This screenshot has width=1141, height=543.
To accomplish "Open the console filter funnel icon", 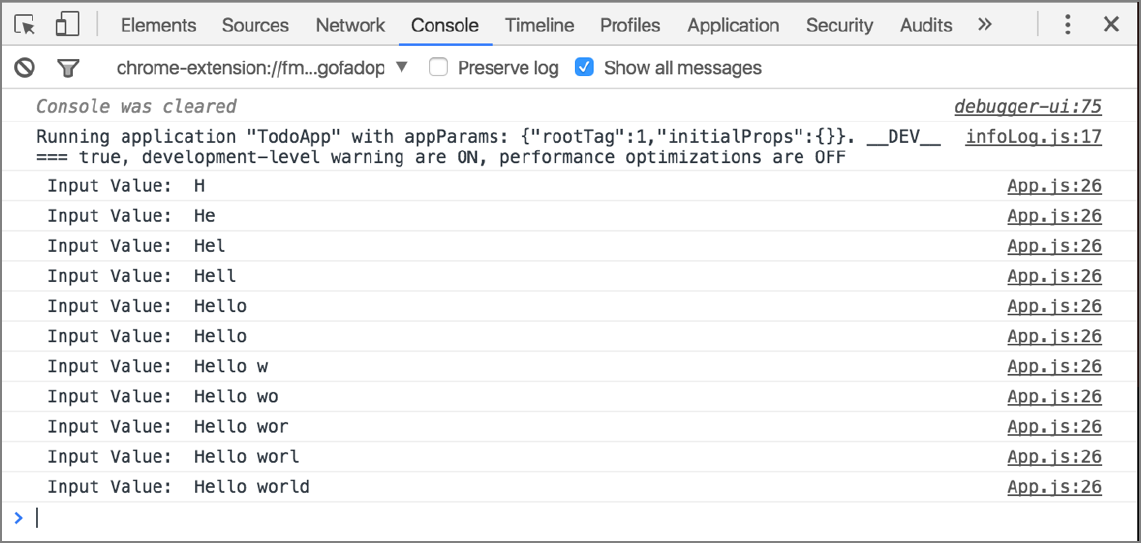I will click(68, 68).
